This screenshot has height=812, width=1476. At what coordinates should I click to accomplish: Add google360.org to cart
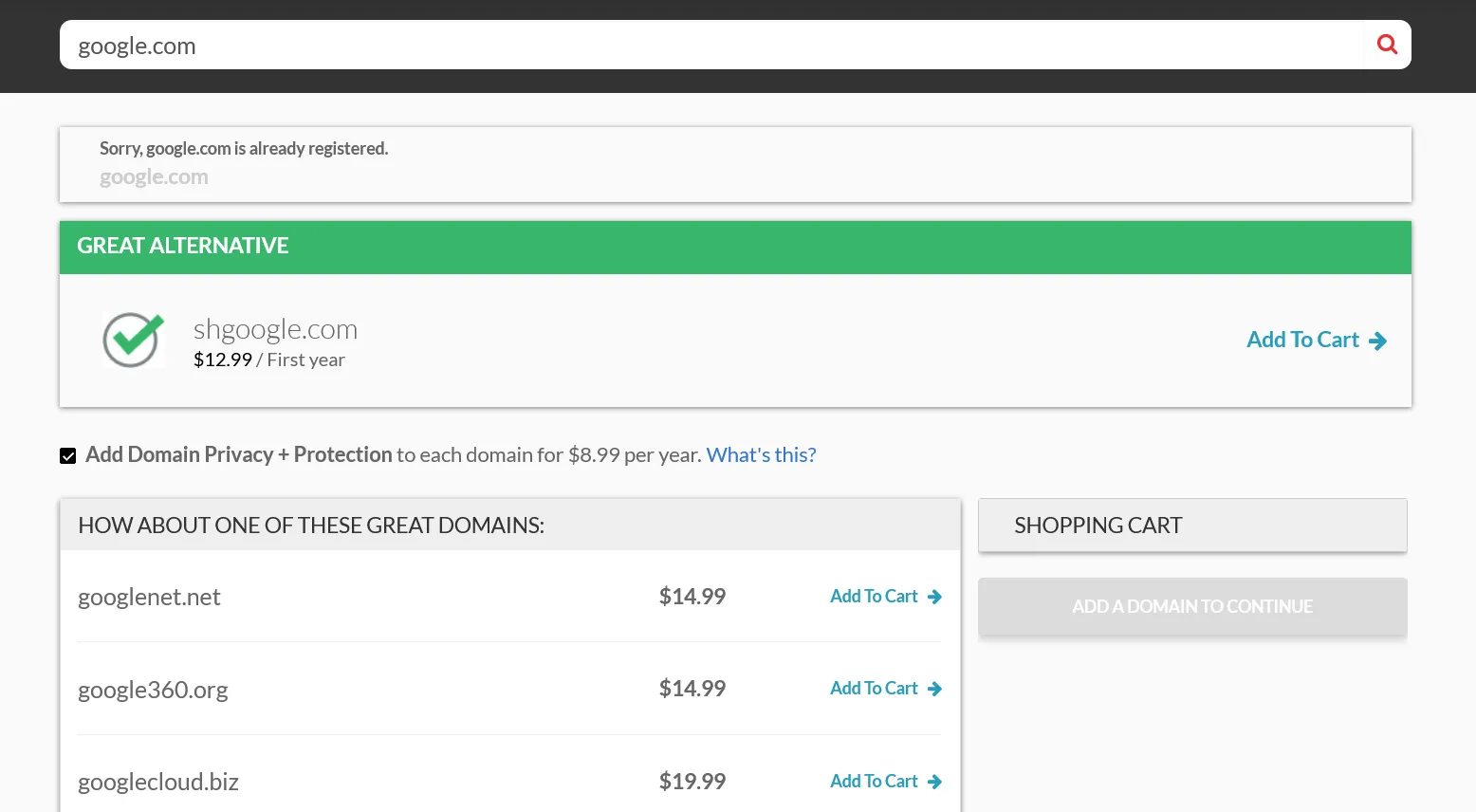(x=886, y=689)
